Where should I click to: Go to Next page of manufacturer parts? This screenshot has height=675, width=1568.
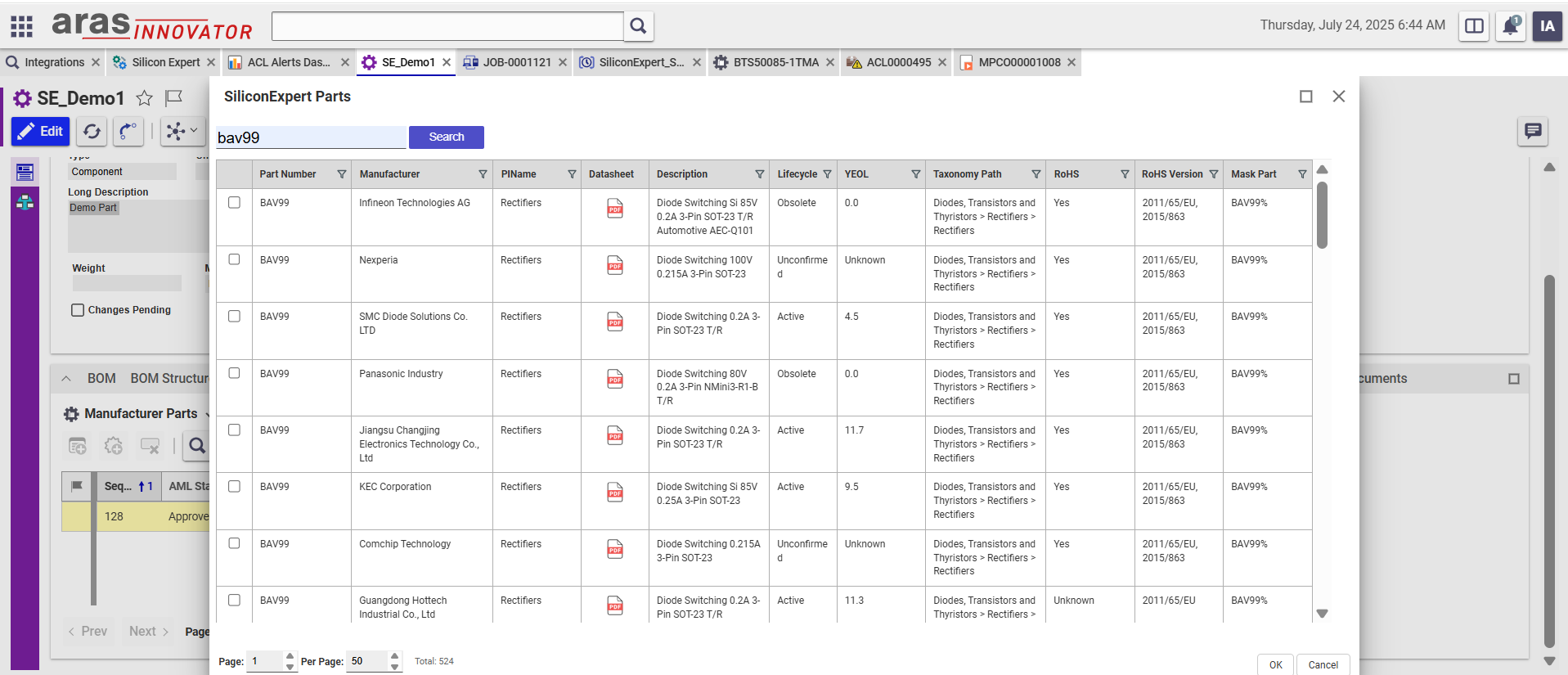pyautogui.click(x=149, y=632)
